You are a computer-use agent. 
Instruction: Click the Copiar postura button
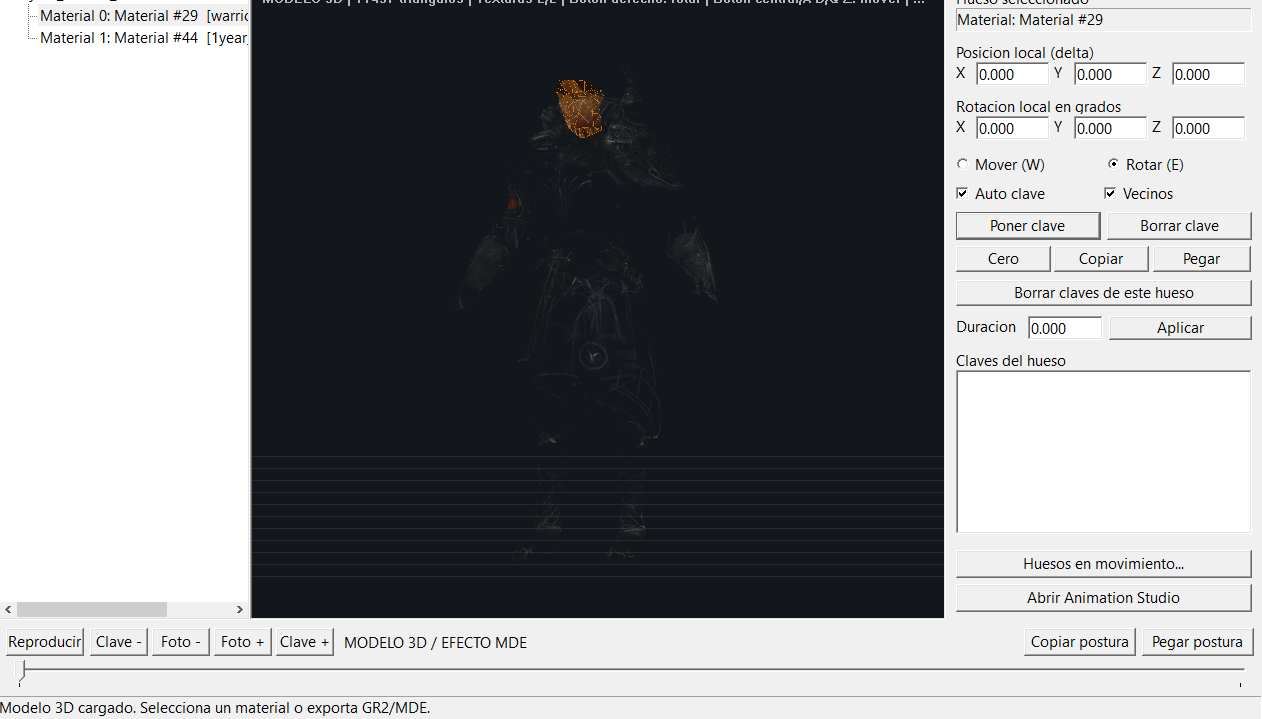1080,642
